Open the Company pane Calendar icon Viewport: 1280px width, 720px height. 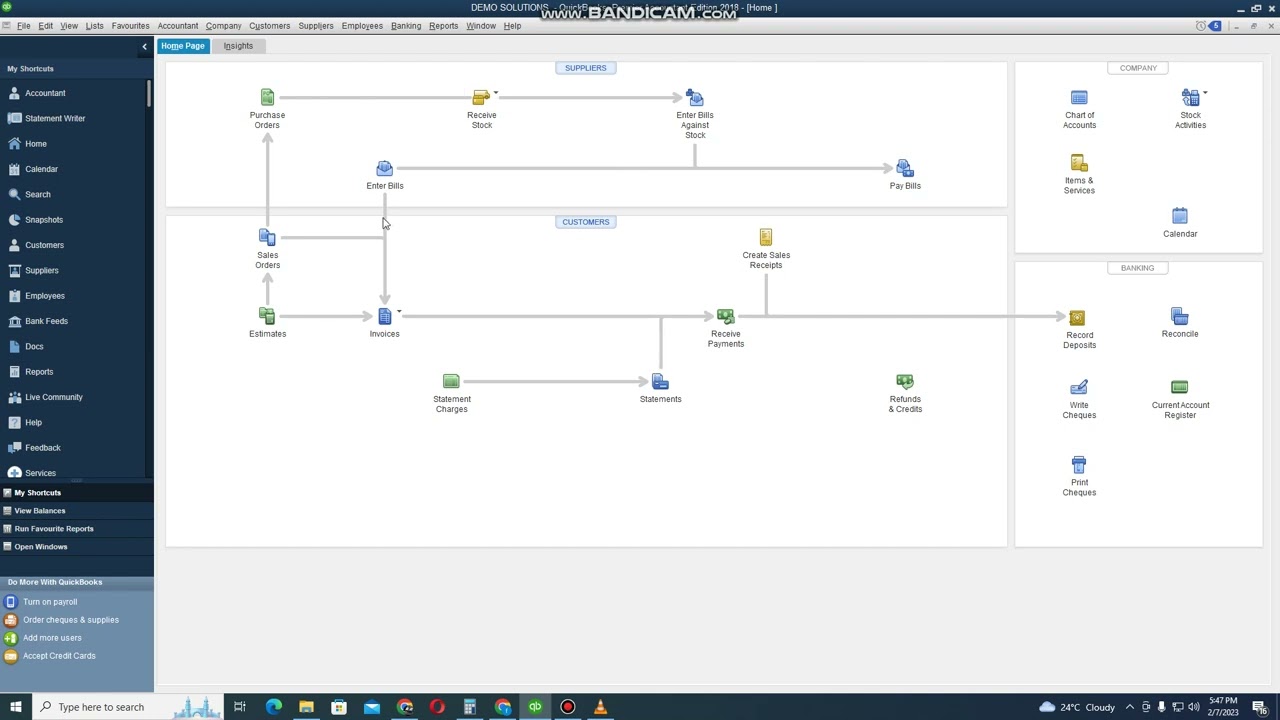(x=1180, y=217)
